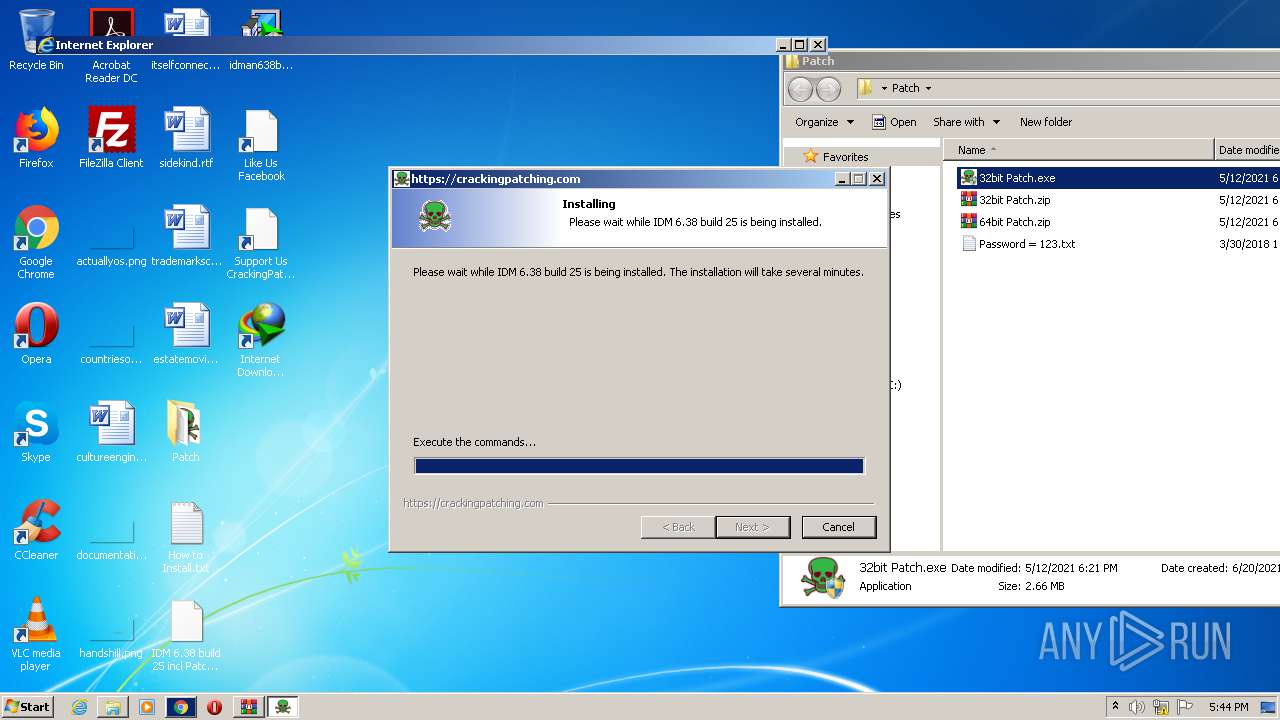The image size is (1280, 720).
Task: Click Opera icon in taskbar
Action: 215,707
